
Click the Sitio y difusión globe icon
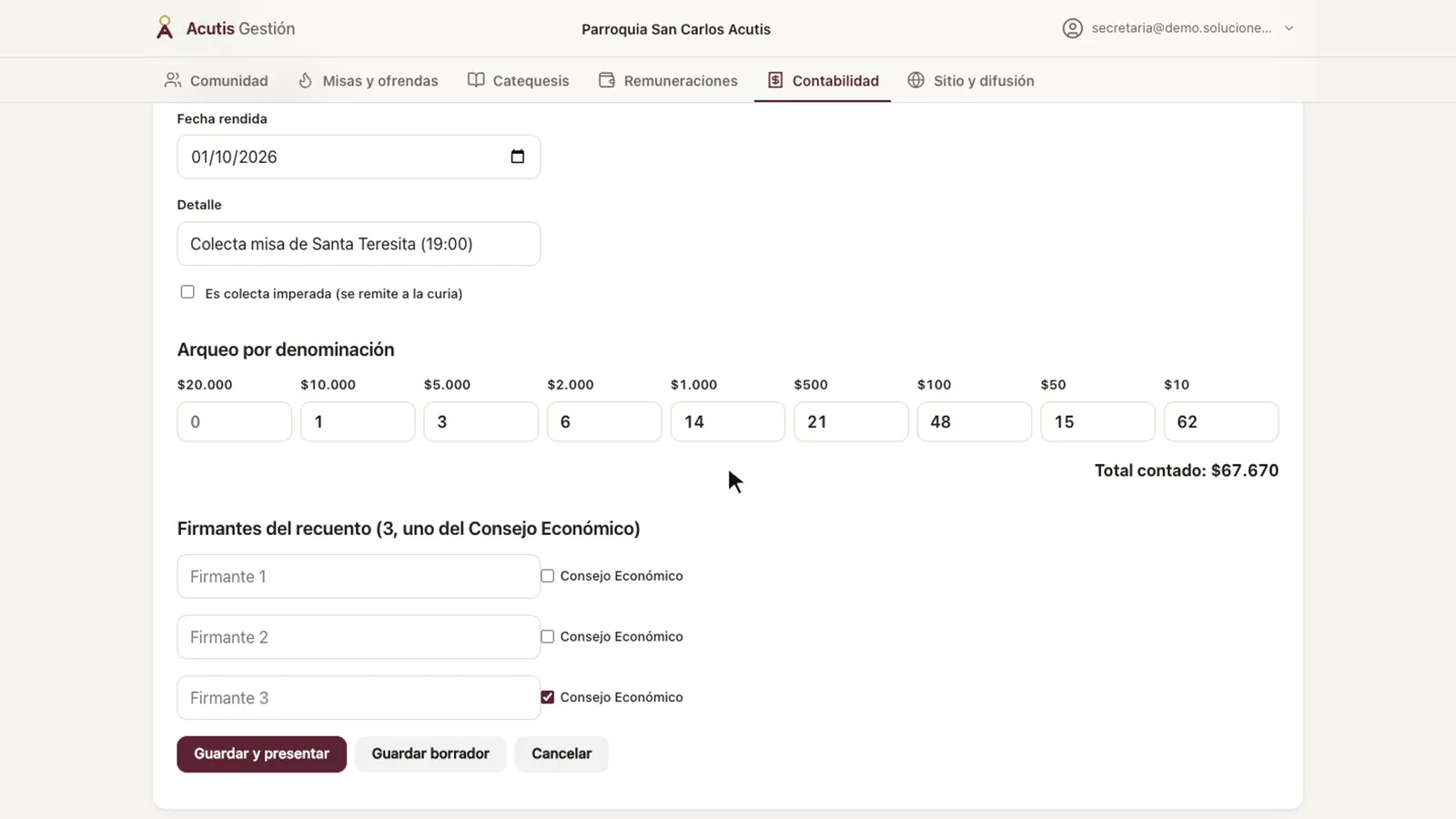click(x=916, y=80)
